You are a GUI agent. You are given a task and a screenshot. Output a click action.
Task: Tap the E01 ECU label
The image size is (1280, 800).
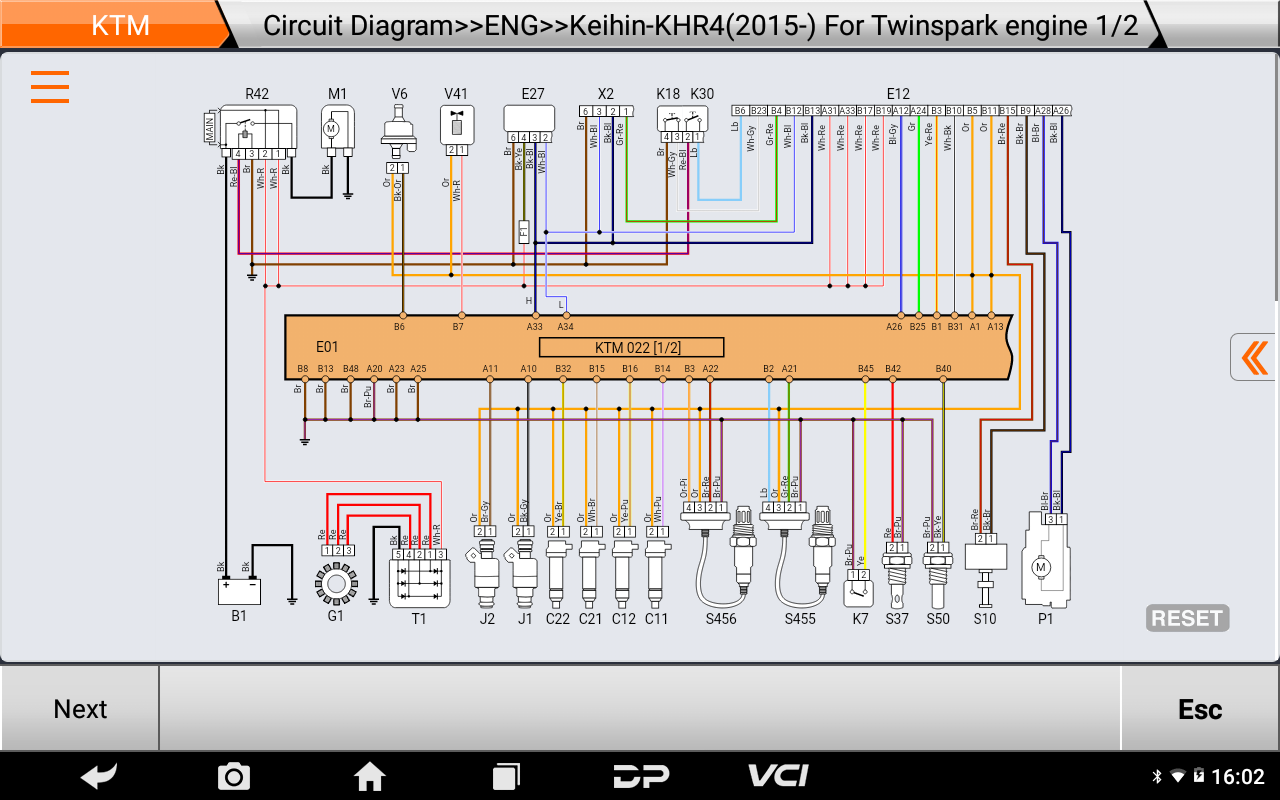(327, 347)
